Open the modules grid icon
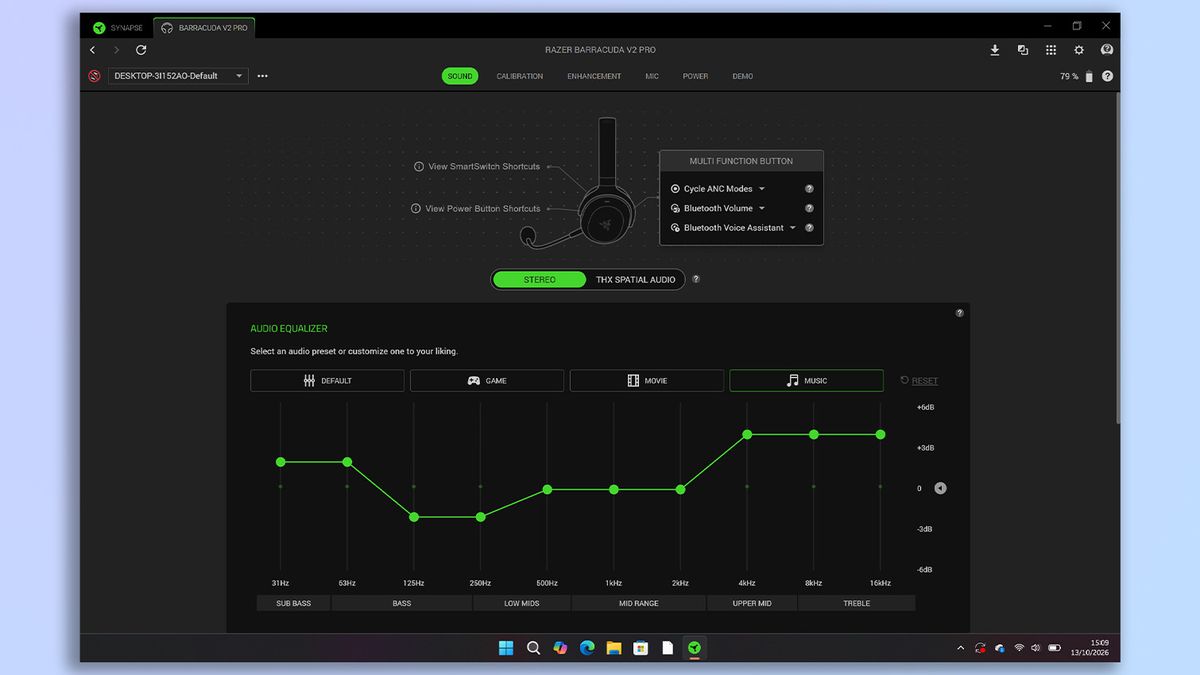Viewport: 1200px width, 675px height. pos(1051,50)
